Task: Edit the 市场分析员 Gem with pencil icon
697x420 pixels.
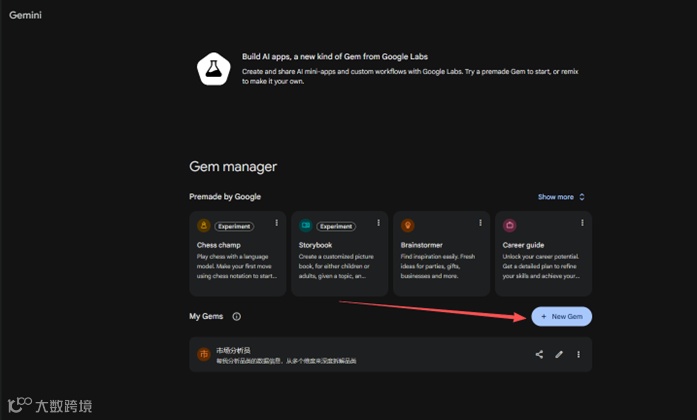Action: [x=559, y=354]
